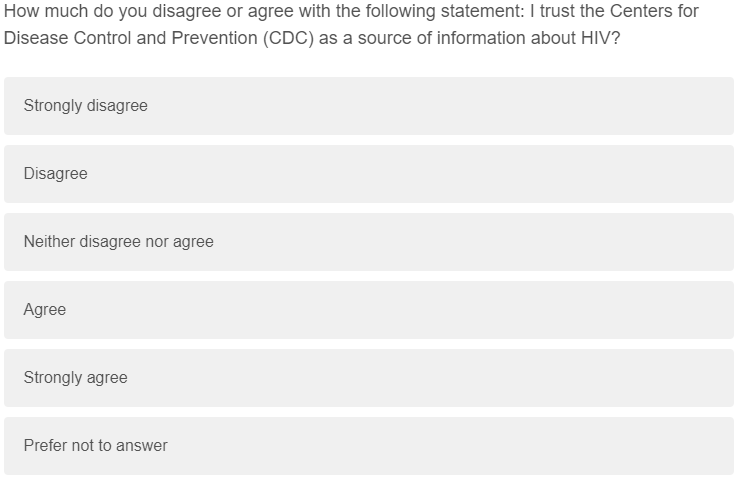Image resolution: width=739 pixels, height=487 pixels.
Task: Choose "Disagree" as your response
Action: (x=368, y=174)
